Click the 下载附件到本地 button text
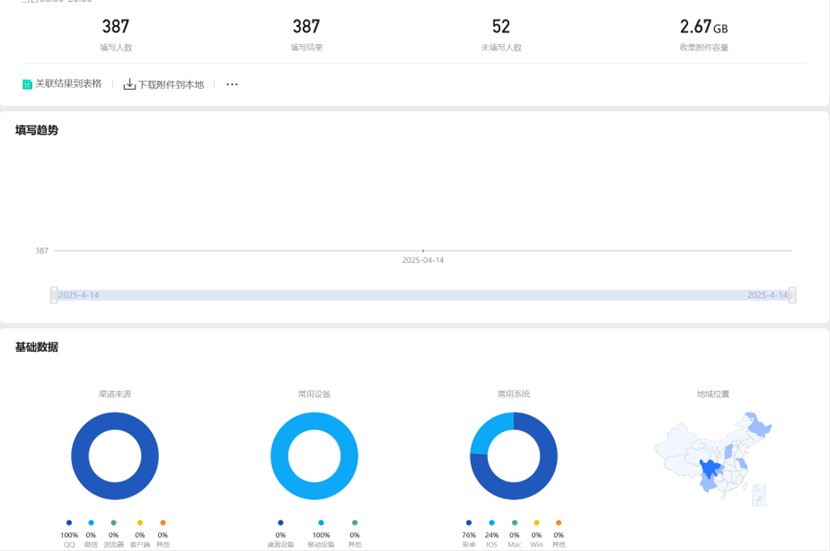This screenshot has width=830, height=551. [x=170, y=85]
